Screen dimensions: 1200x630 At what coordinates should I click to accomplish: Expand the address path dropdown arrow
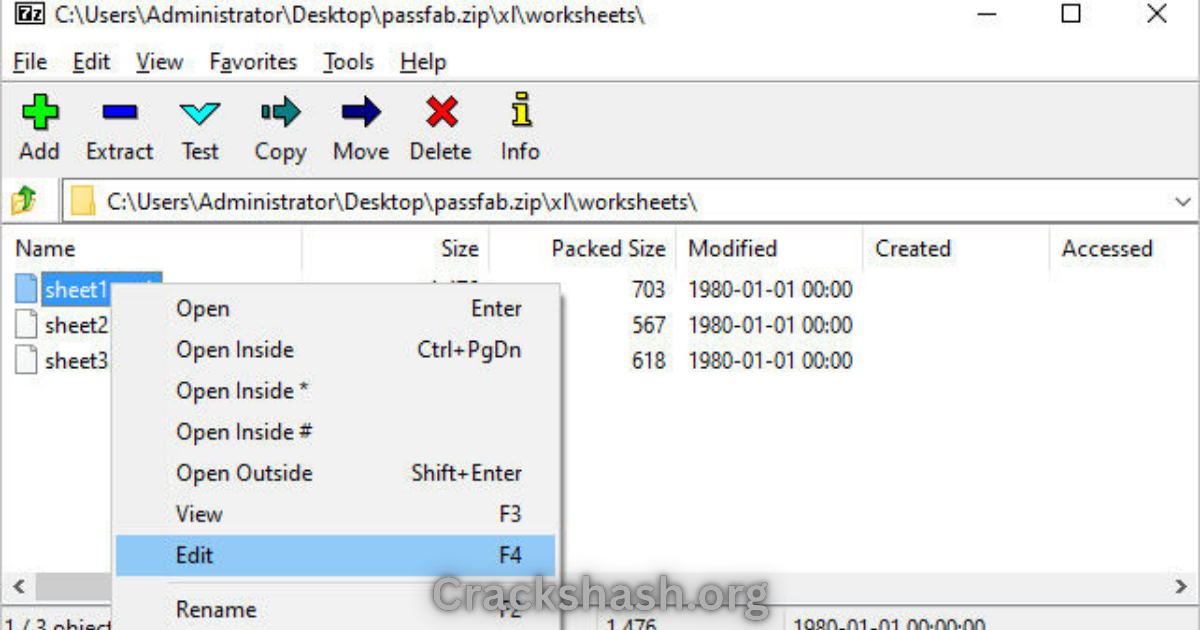tap(1183, 202)
